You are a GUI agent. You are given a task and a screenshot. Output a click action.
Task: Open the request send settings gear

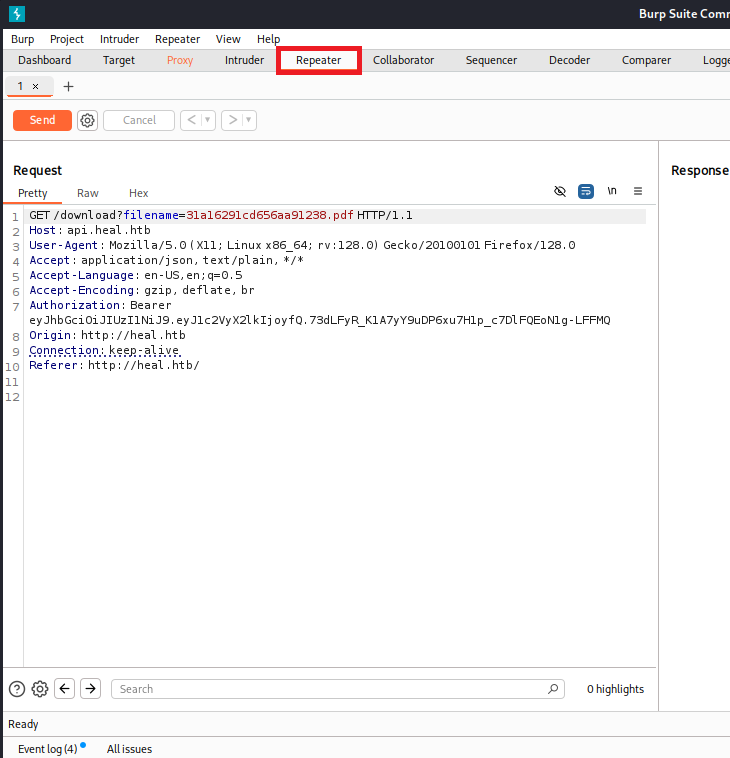88,120
